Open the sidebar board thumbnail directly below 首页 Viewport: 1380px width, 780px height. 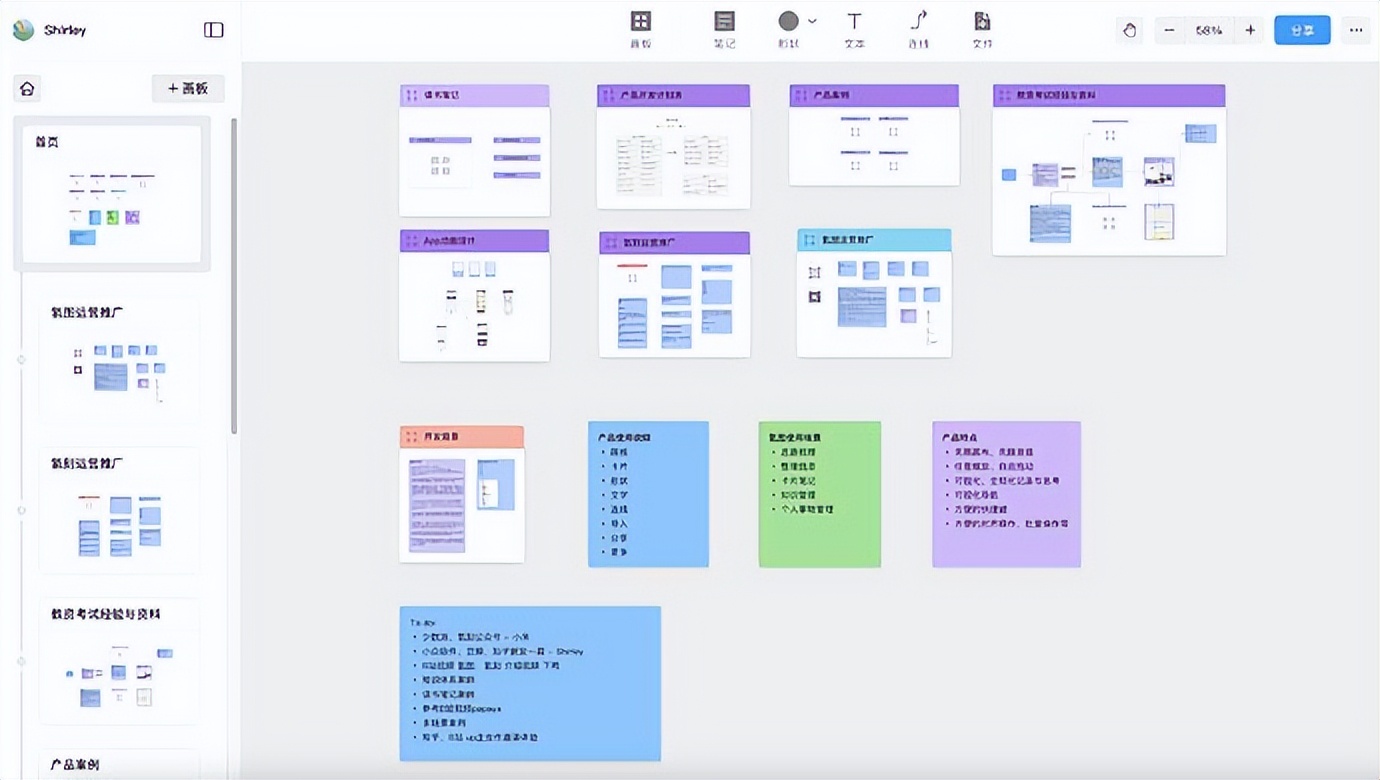coord(119,358)
